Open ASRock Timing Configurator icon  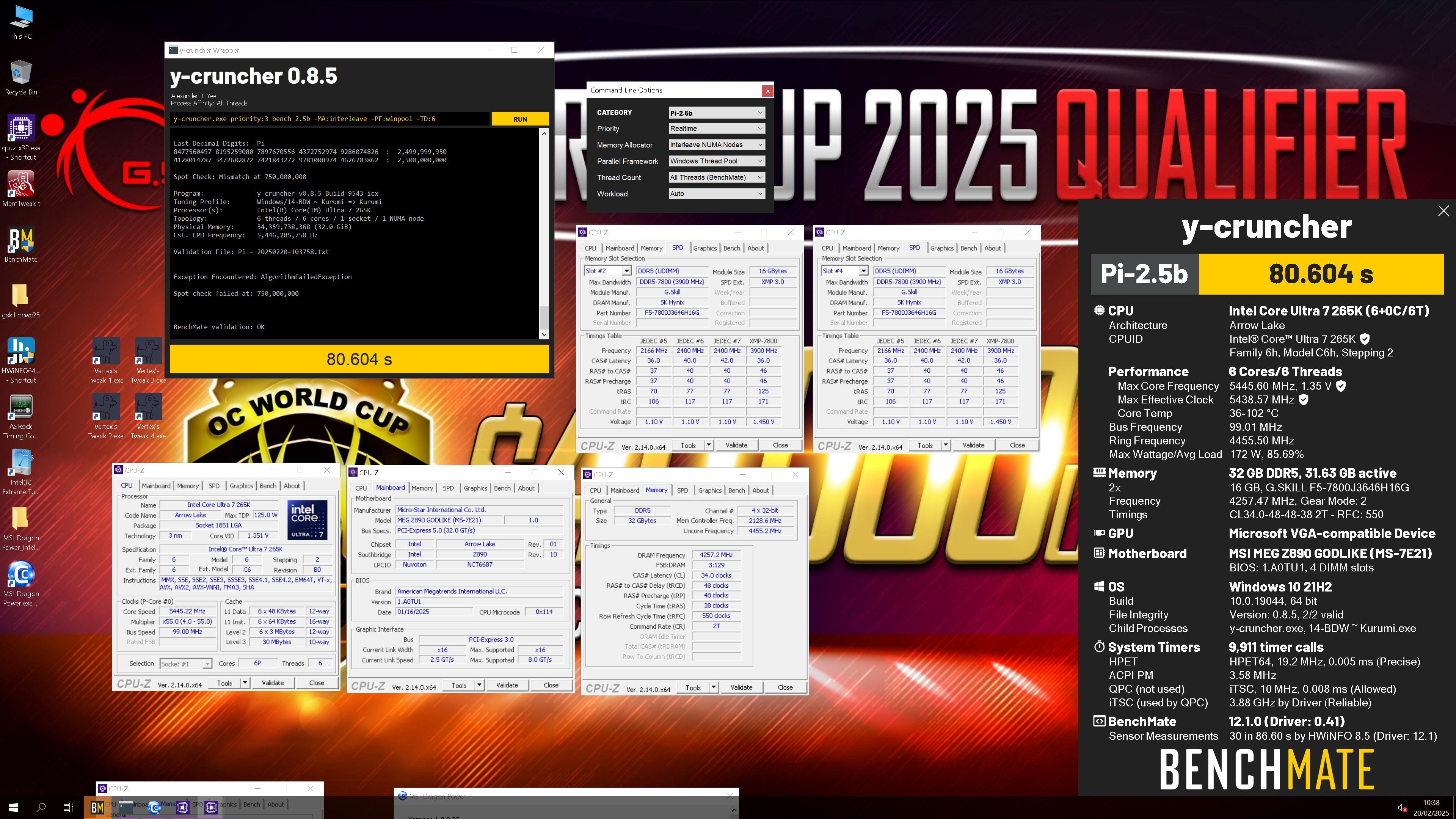pos(21,416)
